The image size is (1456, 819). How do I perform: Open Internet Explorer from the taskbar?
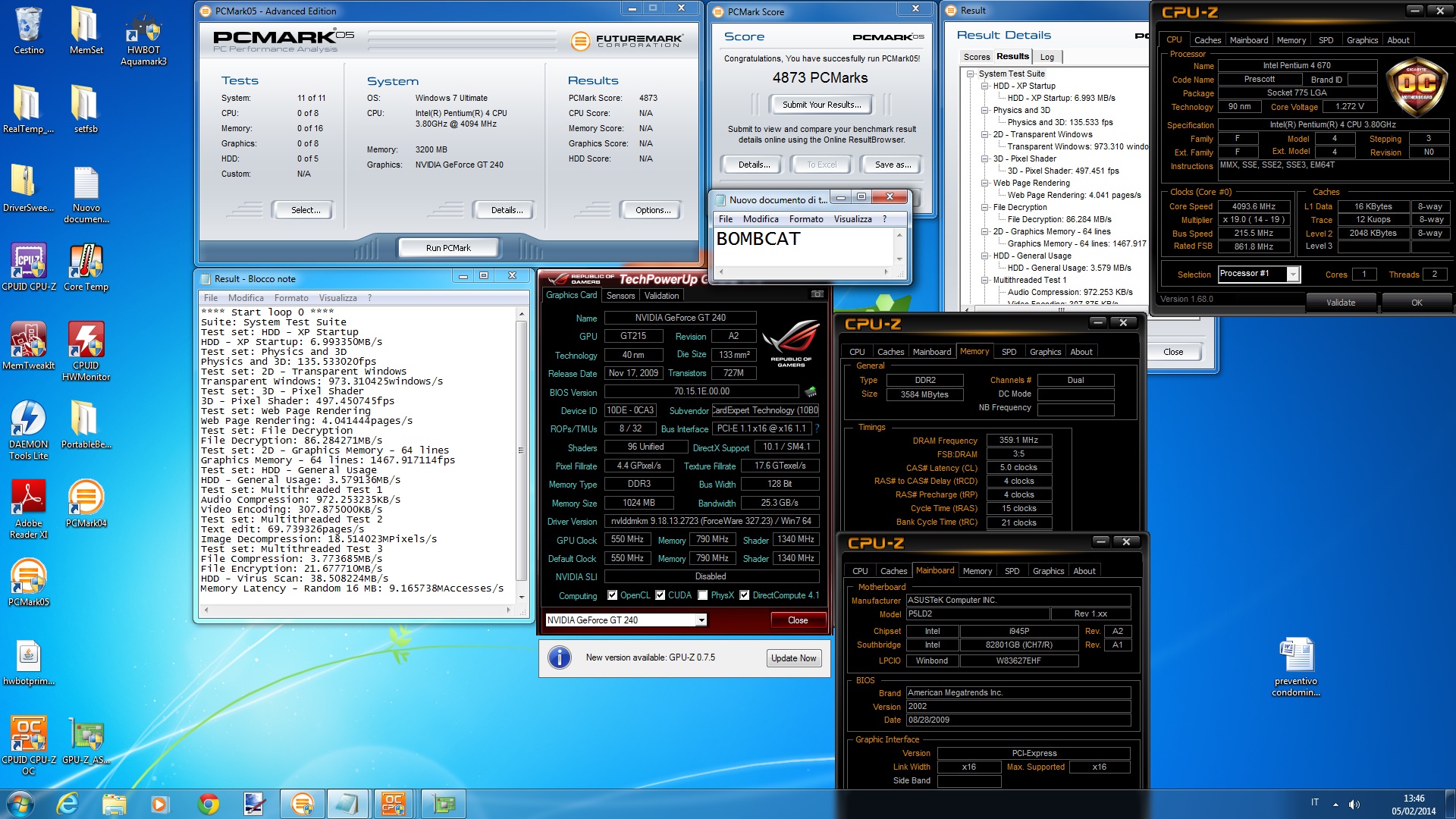pyautogui.click(x=67, y=804)
